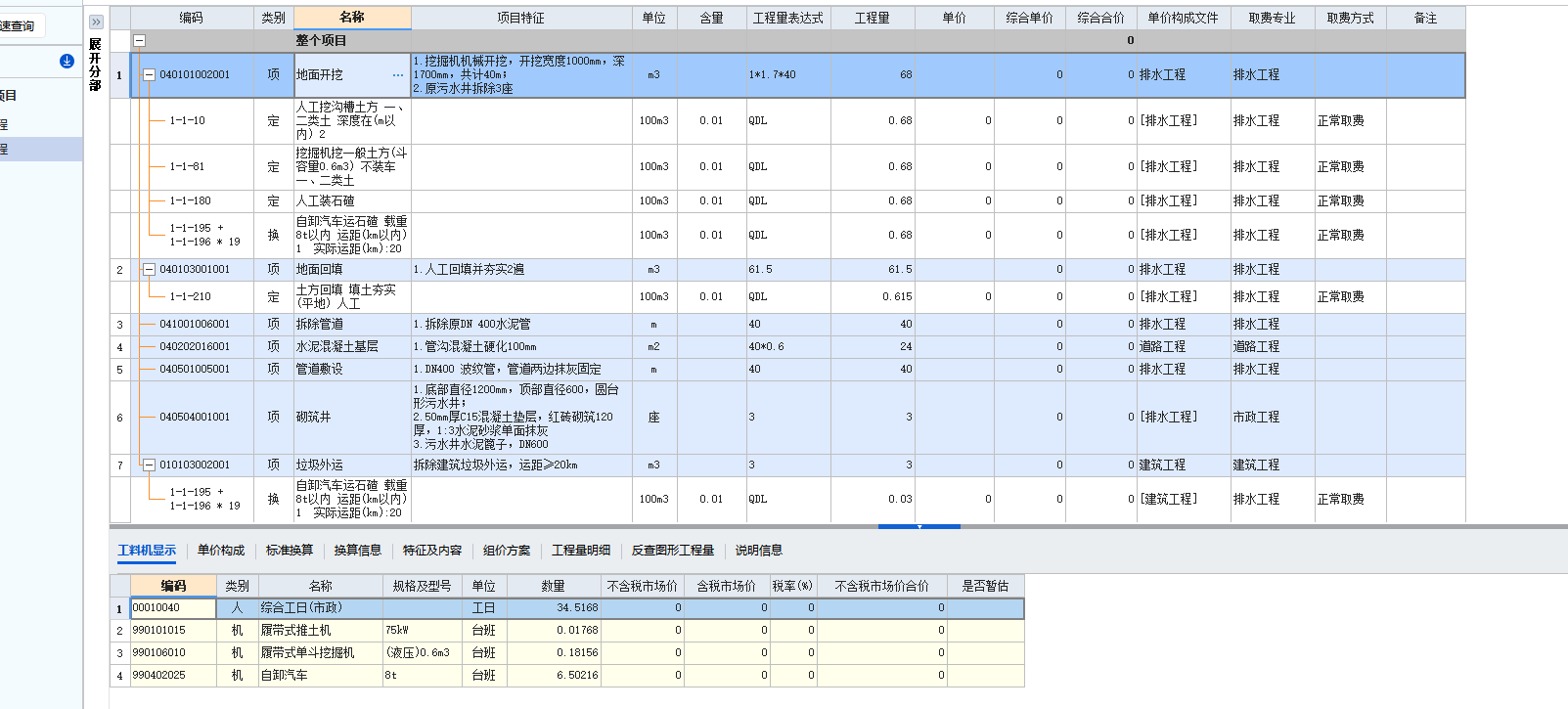
Task: Click the 不含税市场价 column header
Action: pyautogui.click(x=642, y=586)
